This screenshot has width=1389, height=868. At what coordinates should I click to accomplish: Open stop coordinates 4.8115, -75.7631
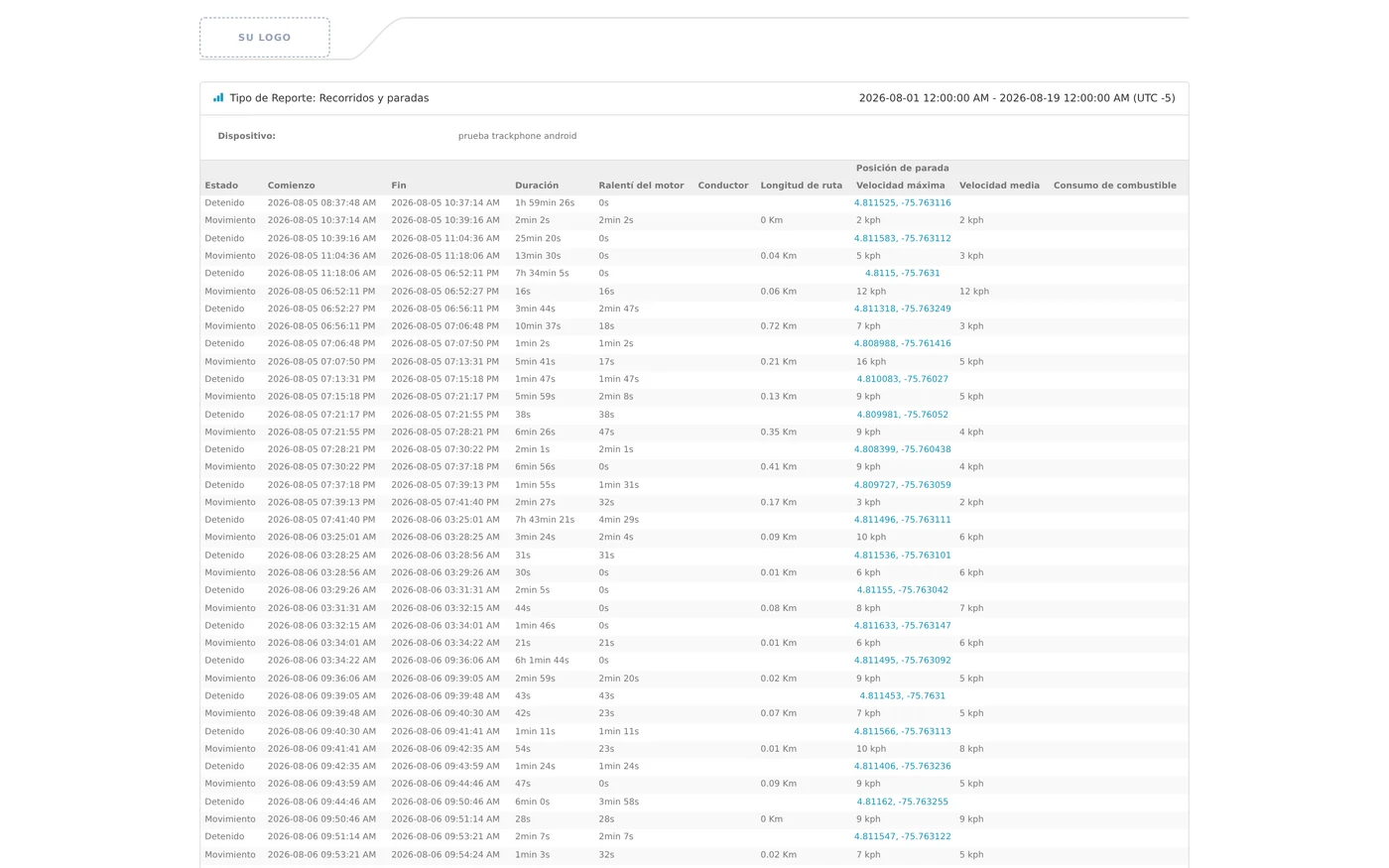pyautogui.click(x=902, y=274)
